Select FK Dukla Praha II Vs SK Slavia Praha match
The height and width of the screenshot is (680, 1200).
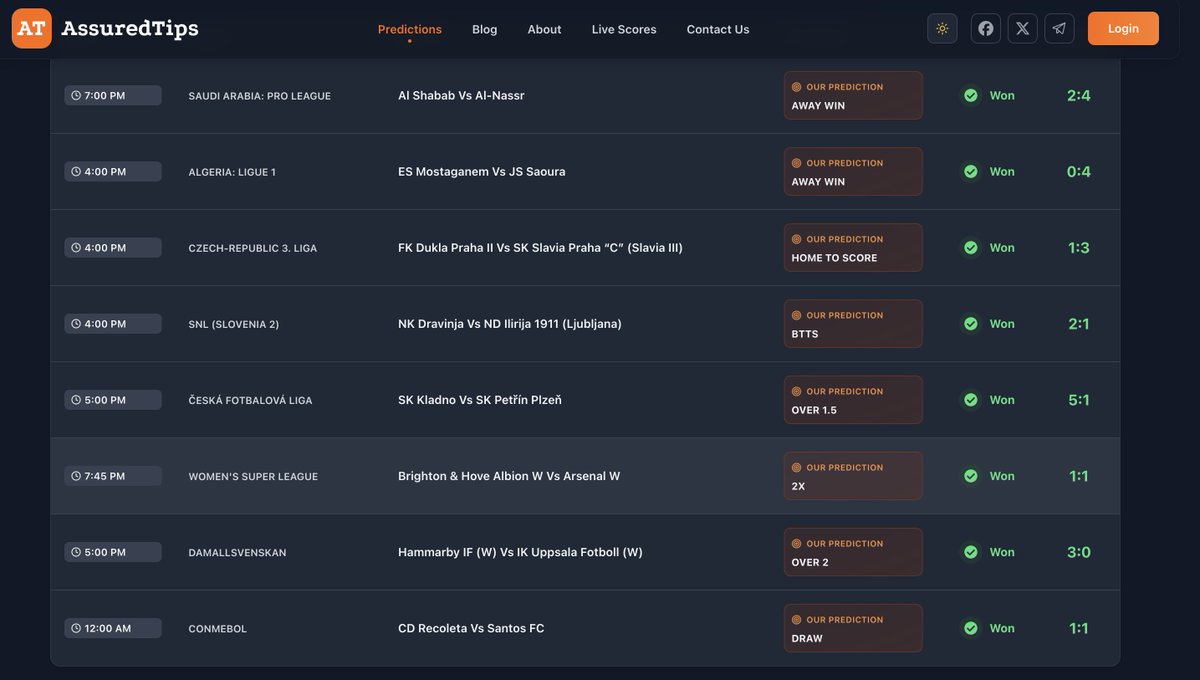click(x=540, y=248)
